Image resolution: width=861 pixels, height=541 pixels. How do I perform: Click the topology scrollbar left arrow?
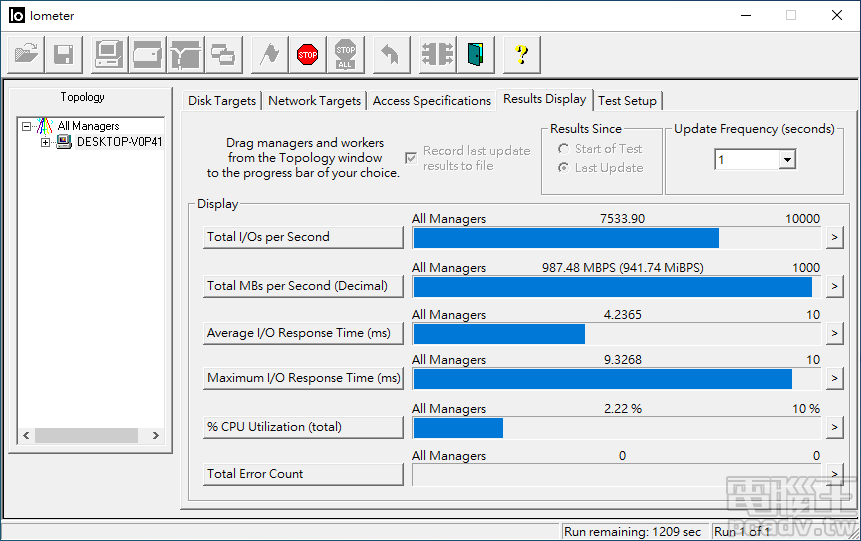[x=26, y=436]
